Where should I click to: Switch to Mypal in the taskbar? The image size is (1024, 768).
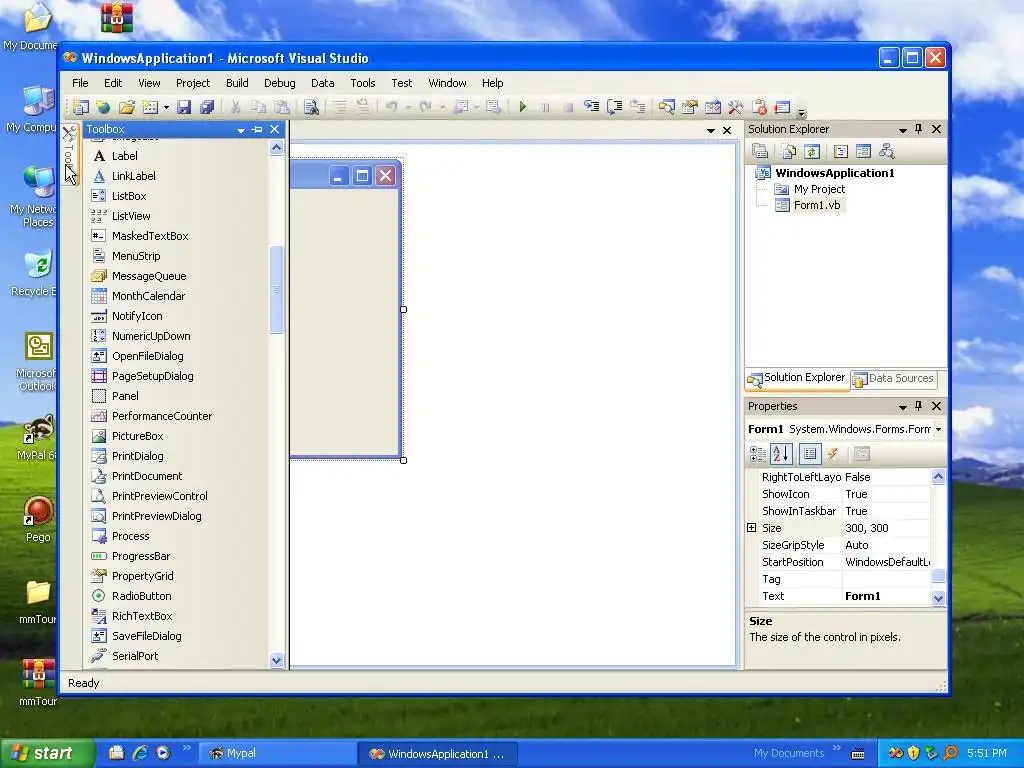click(x=276, y=754)
